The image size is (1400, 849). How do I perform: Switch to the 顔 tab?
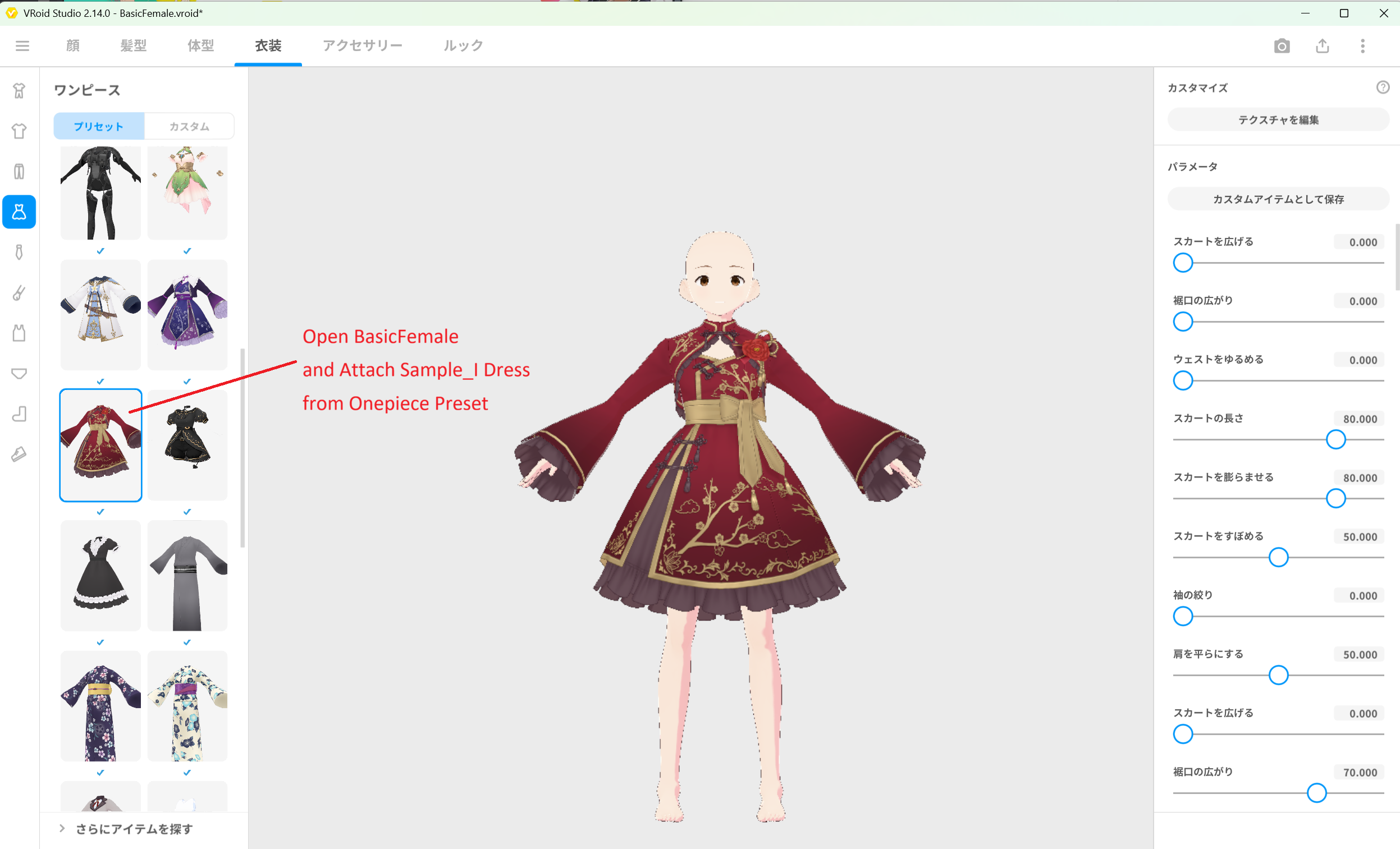(73, 45)
